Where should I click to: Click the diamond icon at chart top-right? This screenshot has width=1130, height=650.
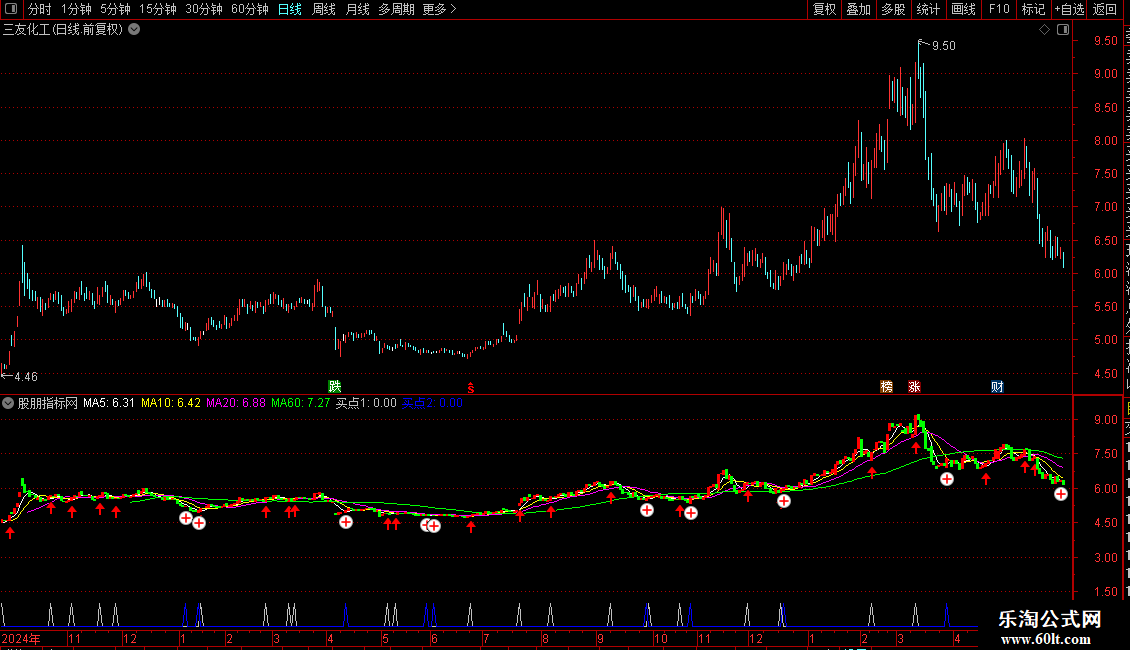pyautogui.click(x=1044, y=30)
